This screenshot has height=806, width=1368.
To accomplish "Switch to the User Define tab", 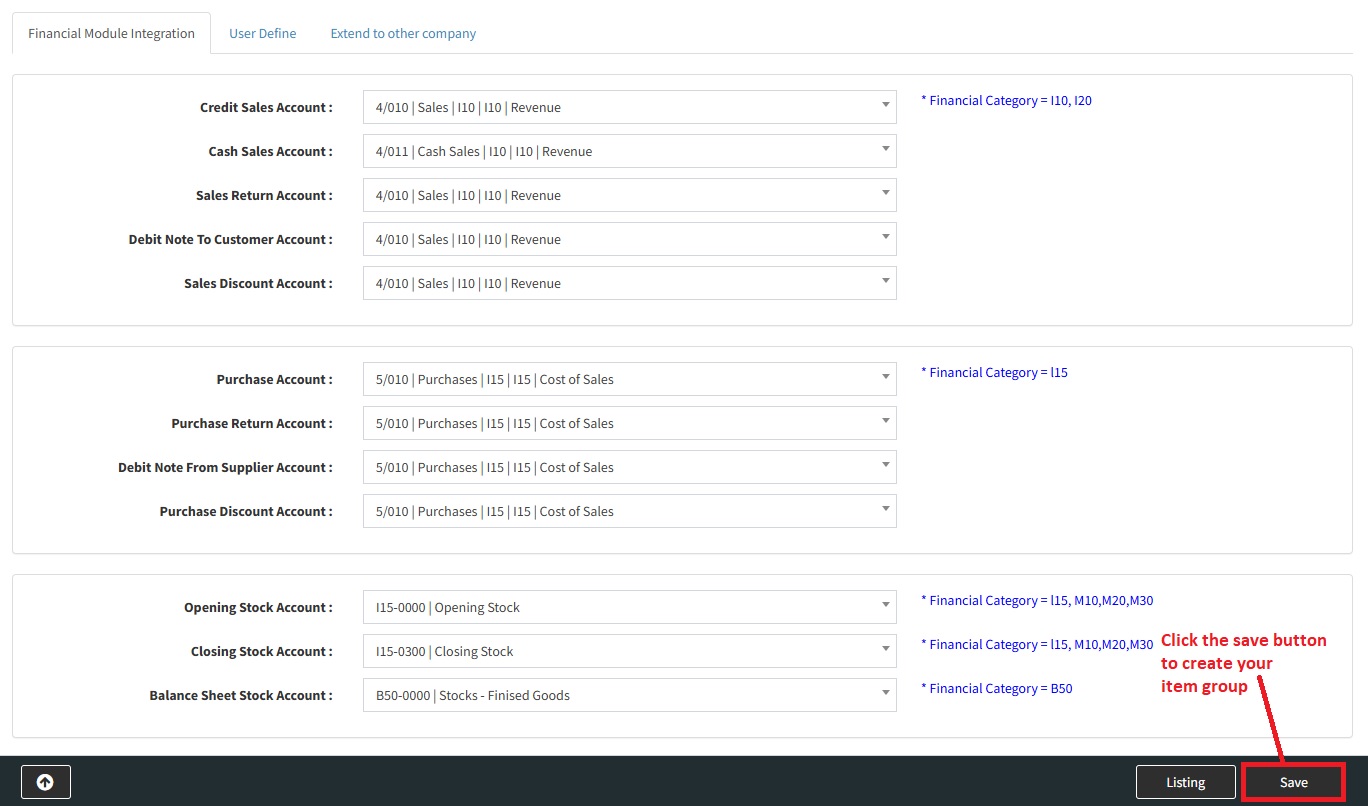I will pos(262,33).
